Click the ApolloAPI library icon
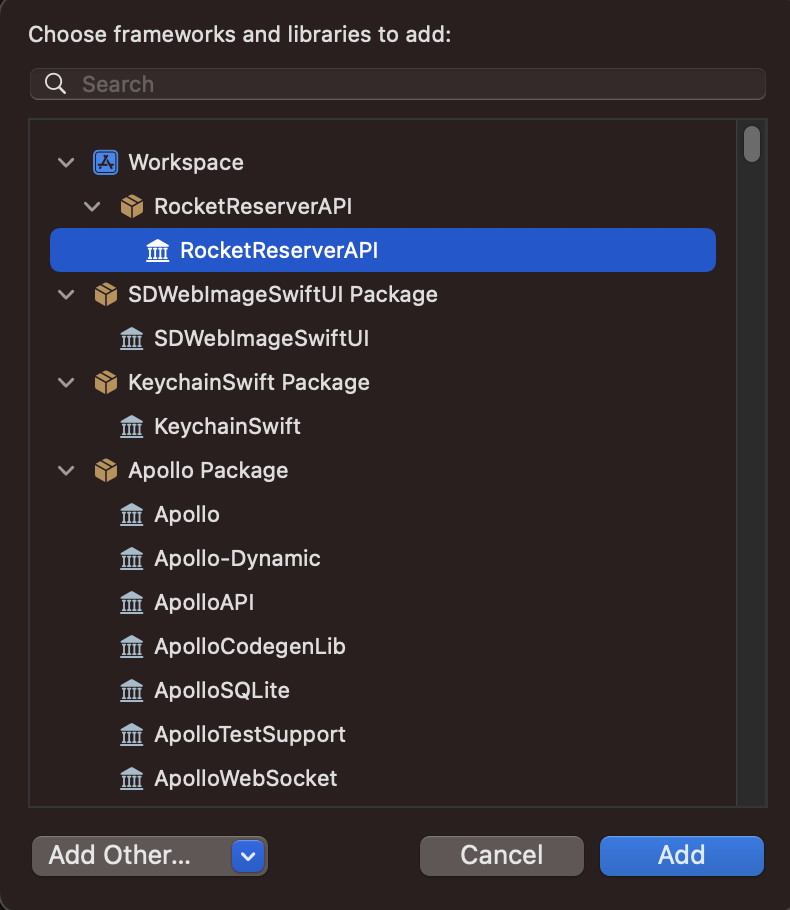790x910 pixels. click(132, 603)
